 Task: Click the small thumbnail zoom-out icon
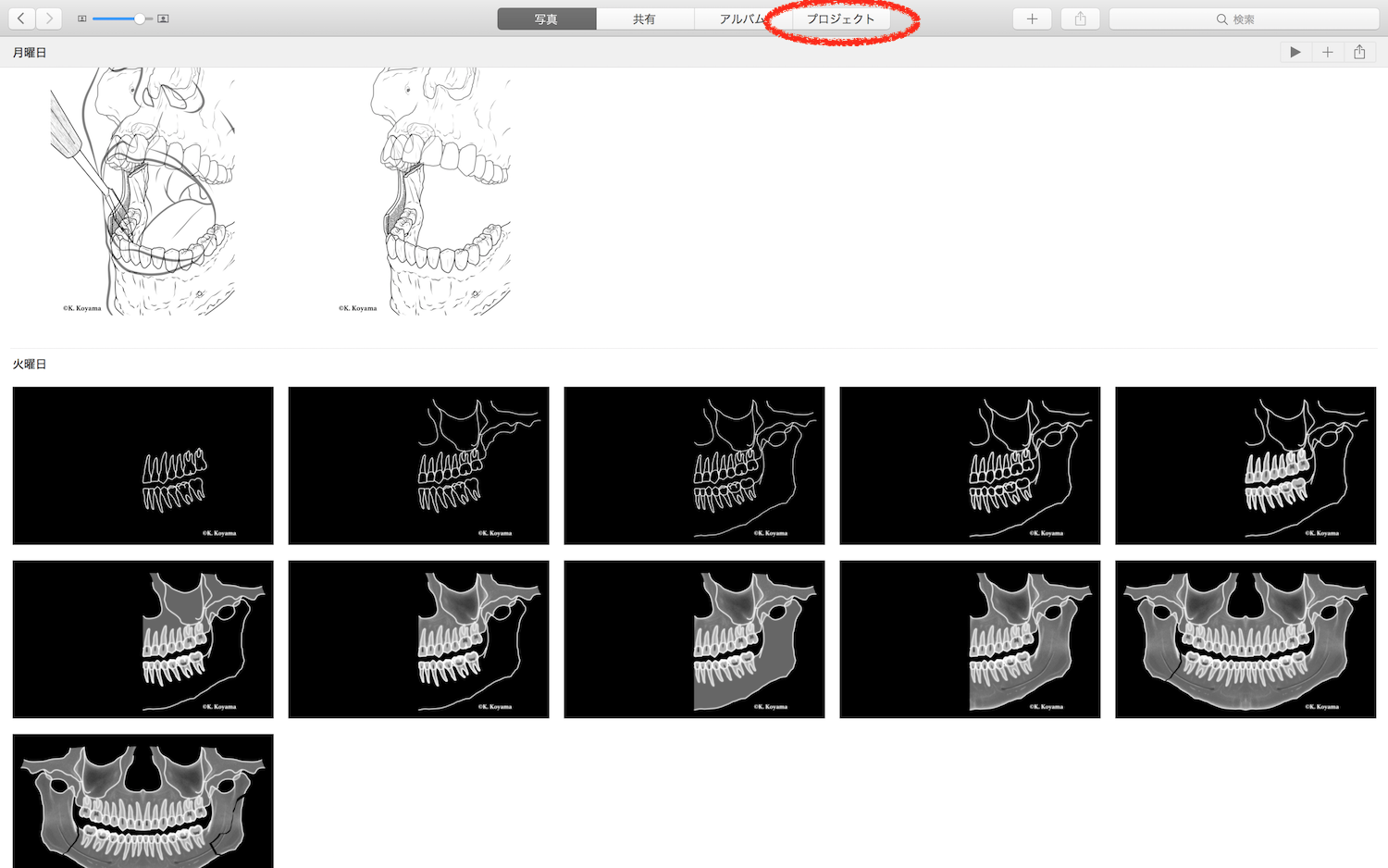(x=81, y=19)
